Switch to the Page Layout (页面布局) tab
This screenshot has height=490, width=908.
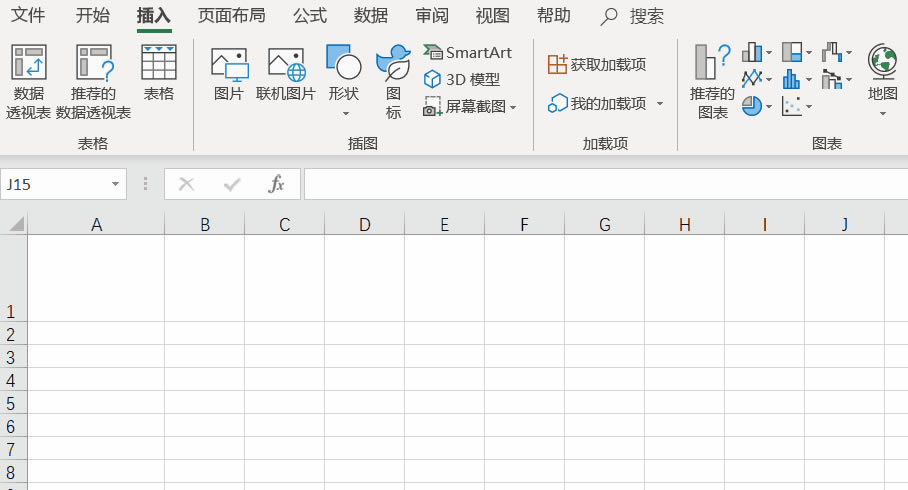(x=231, y=16)
